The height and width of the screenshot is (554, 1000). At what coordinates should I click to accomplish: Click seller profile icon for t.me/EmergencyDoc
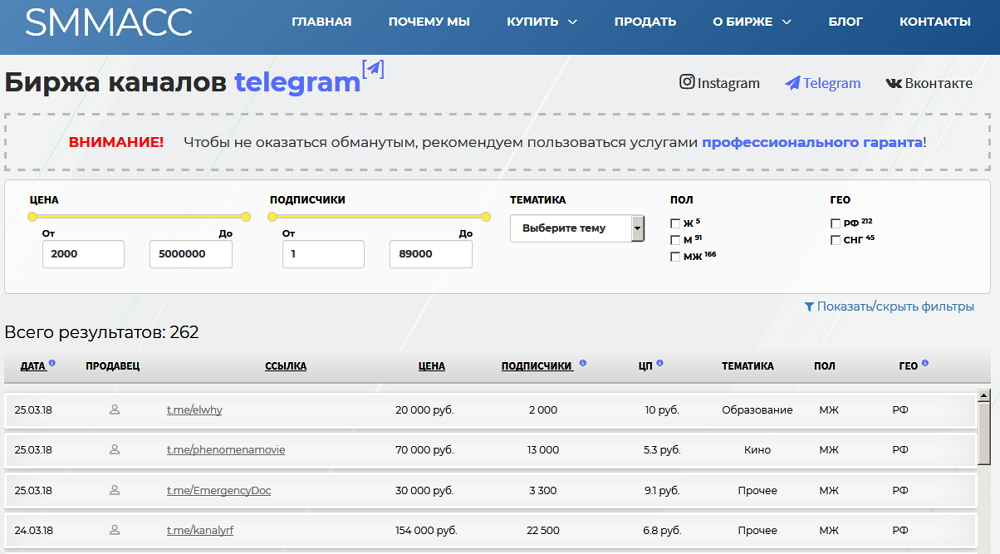pos(115,490)
